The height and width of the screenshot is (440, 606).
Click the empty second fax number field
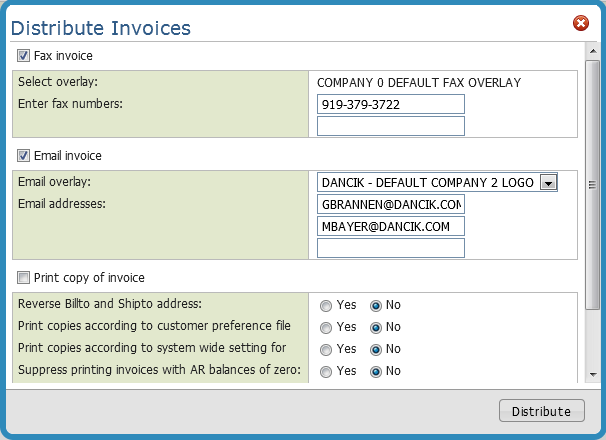point(390,126)
